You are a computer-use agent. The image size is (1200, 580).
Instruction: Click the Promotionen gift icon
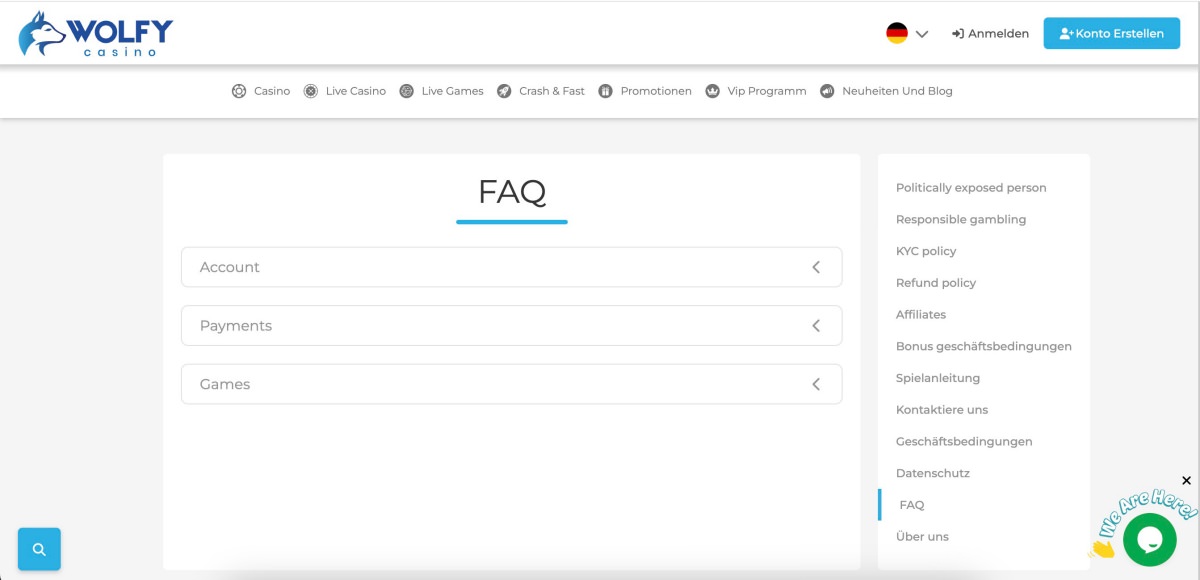(x=605, y=91)
